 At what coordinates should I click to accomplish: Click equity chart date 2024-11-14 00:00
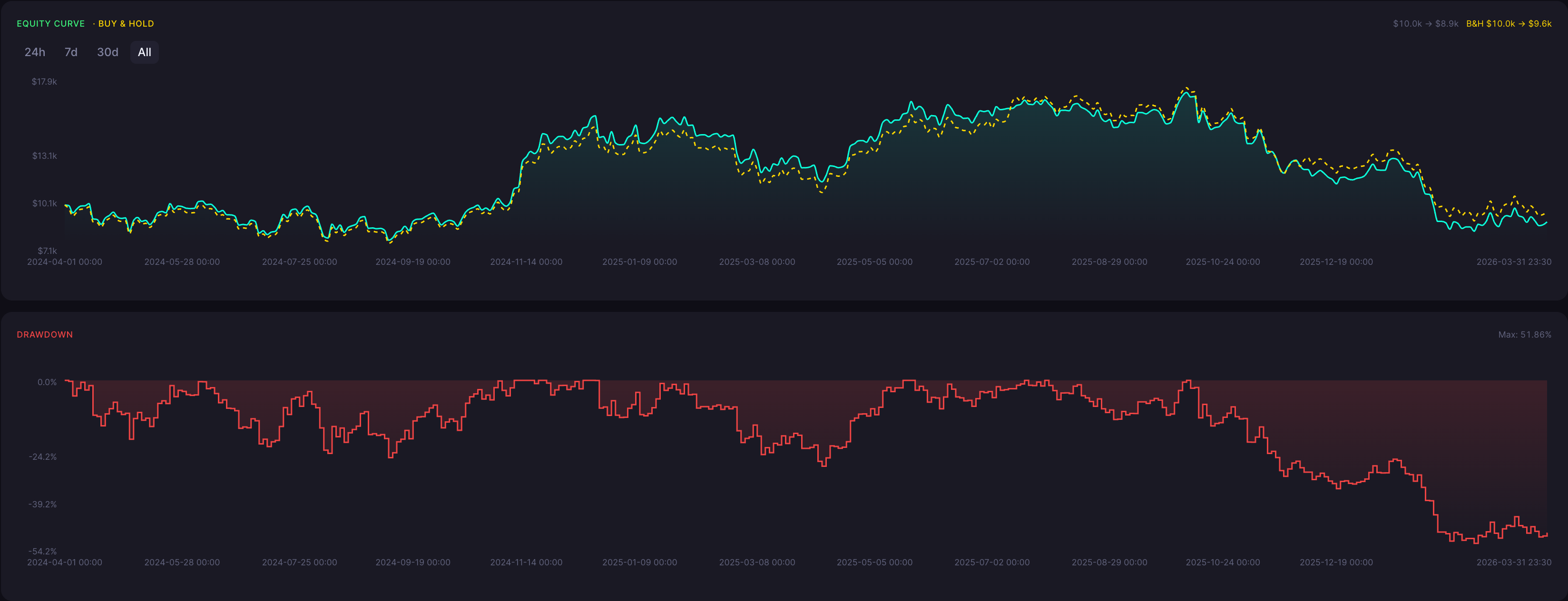(527, 262)
